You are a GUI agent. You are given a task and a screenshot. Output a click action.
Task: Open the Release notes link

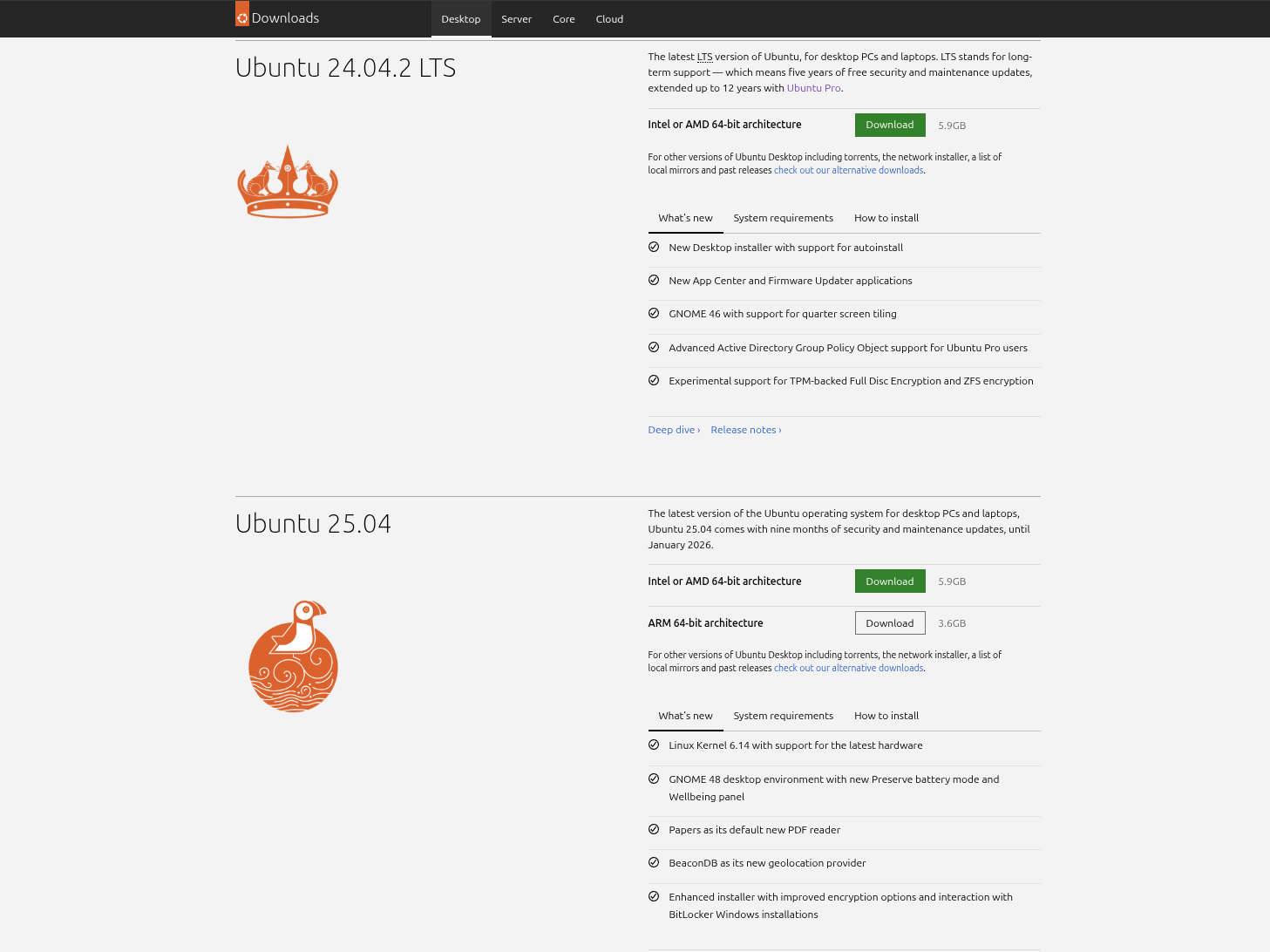pyautogui.click(x=746, y=430)
